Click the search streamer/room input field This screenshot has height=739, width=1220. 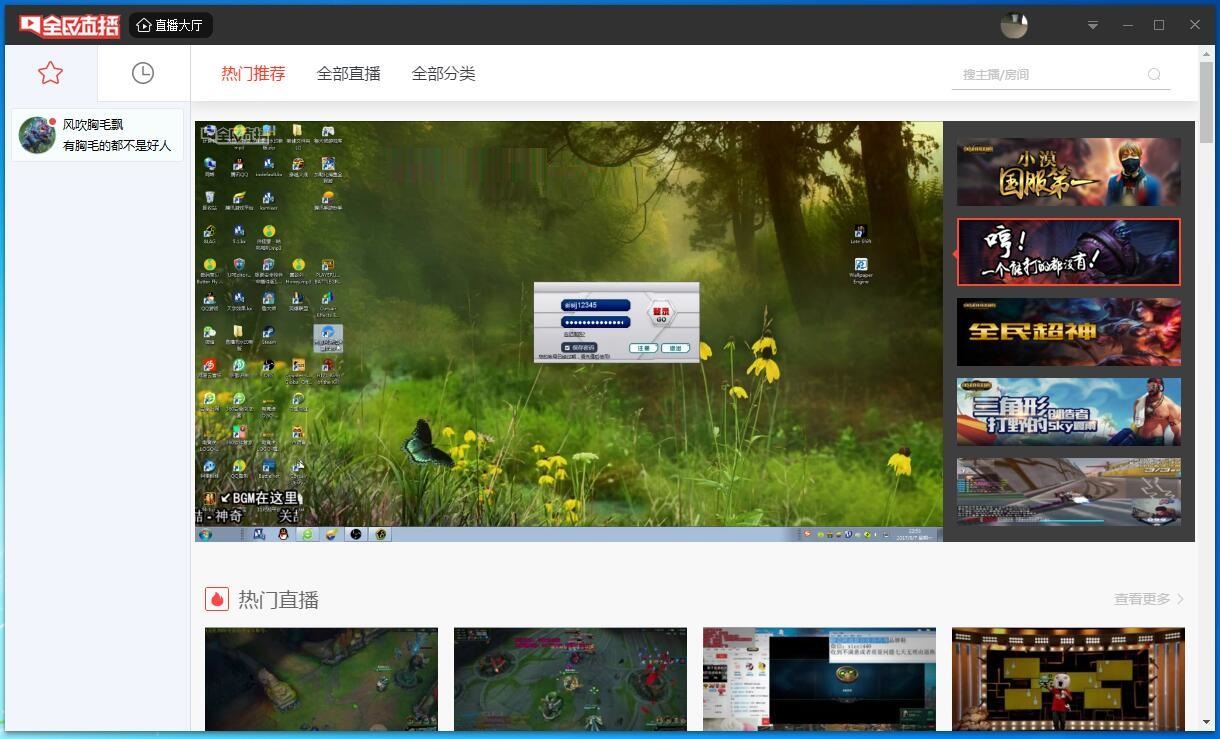1050,74
